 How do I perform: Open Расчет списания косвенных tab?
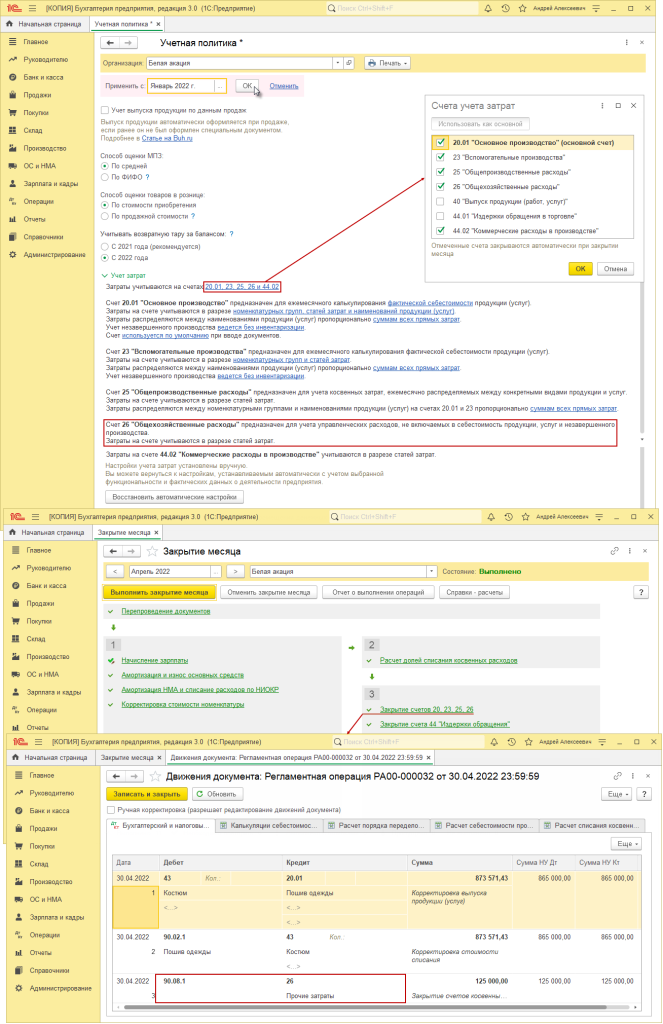(592, 825)
